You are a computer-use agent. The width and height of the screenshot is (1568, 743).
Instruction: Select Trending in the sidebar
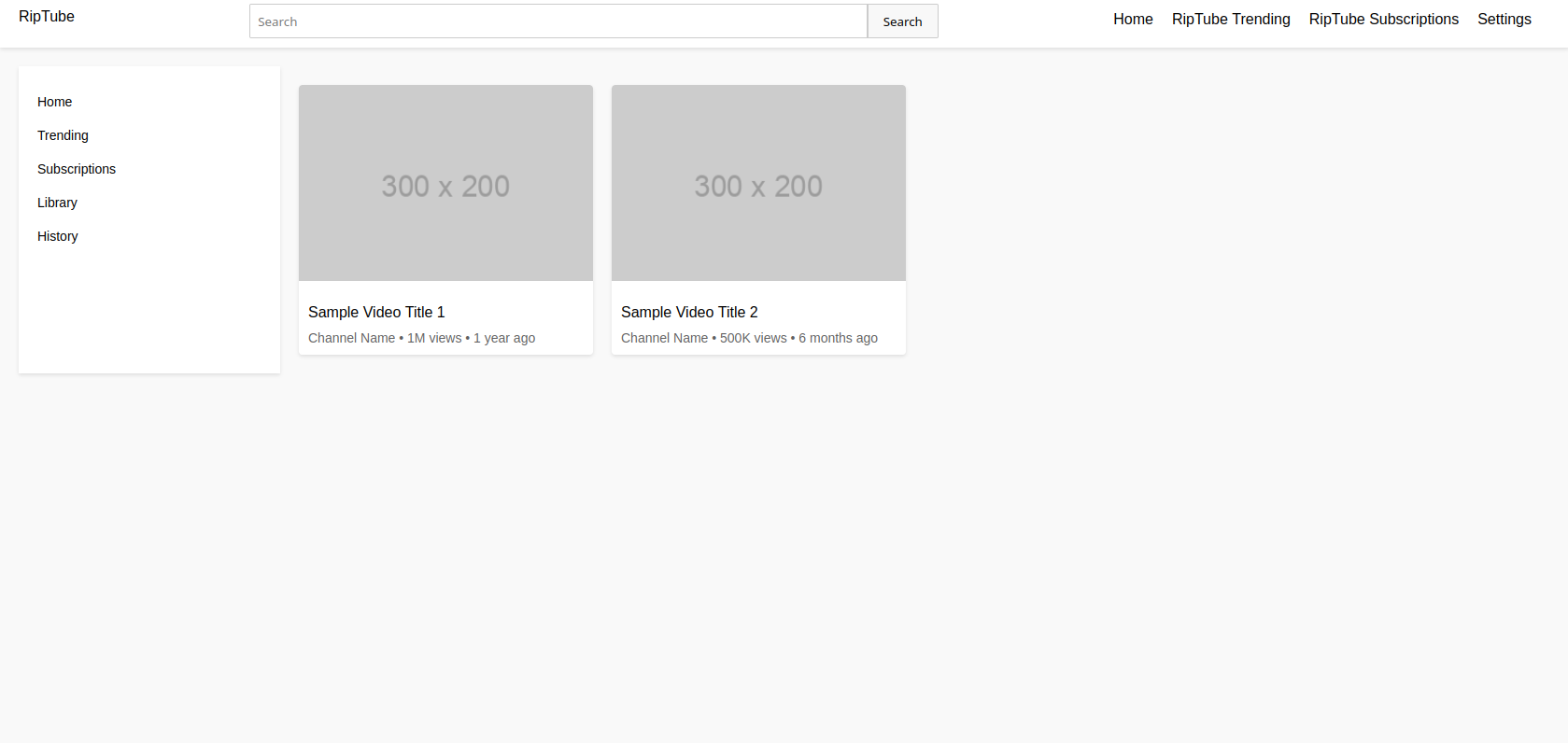pos(63,135)
